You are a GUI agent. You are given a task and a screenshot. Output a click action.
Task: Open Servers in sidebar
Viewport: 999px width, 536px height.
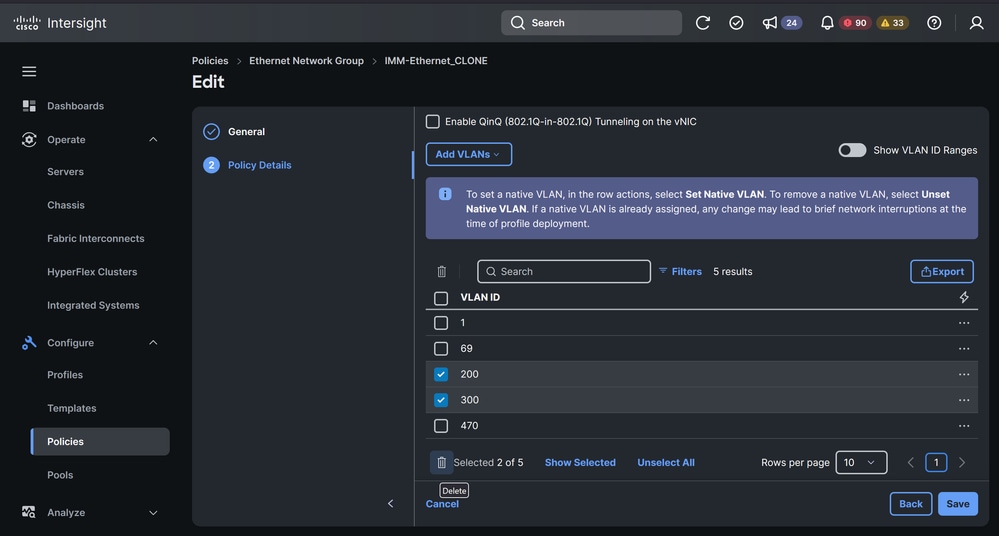pos(66,171)
